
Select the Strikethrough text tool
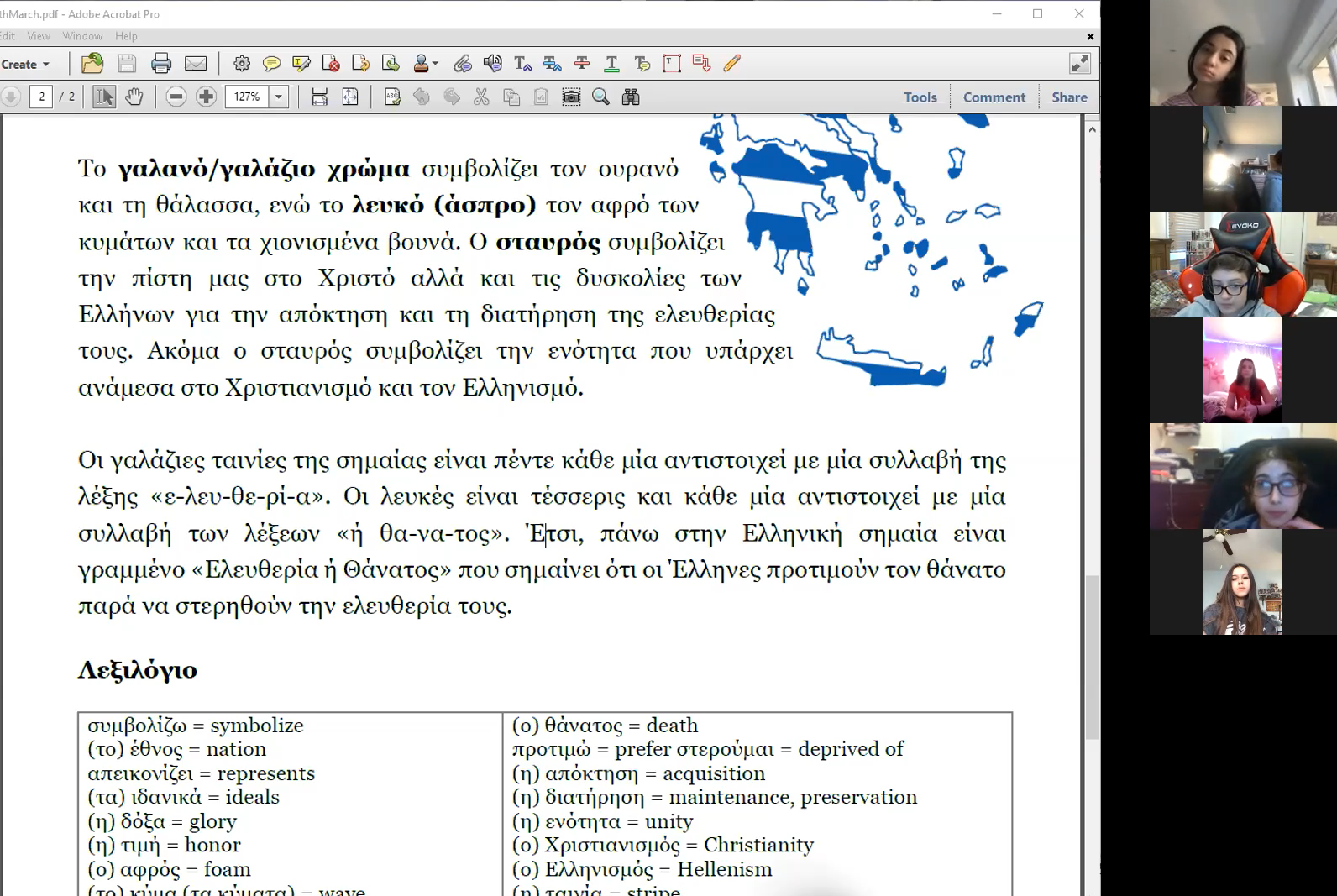coord(582,64)
